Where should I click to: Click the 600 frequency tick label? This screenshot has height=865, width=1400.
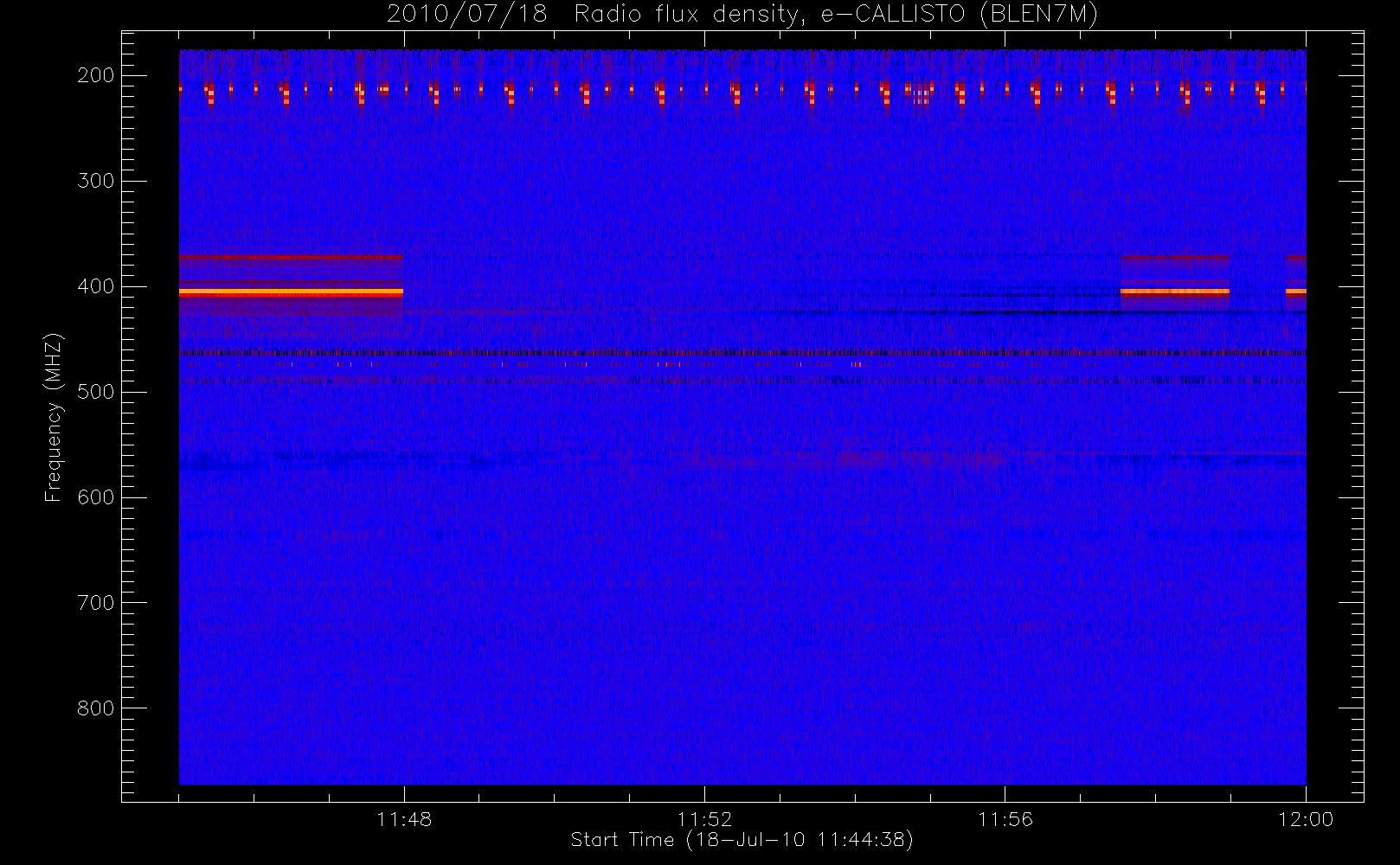(x=96, y=497)
